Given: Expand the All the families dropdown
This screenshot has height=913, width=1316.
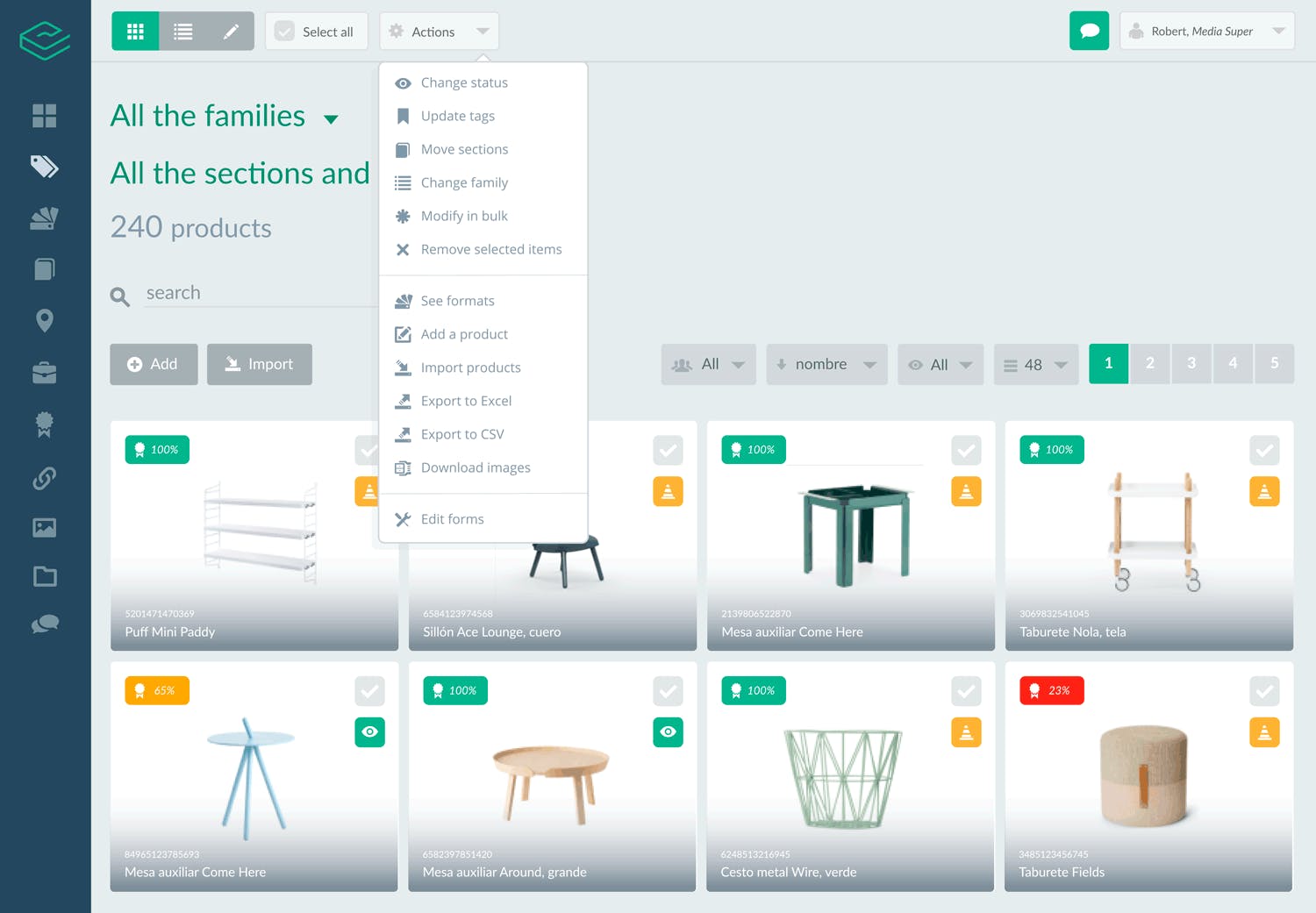Looking at the screenshot, I should pos(331,119).
